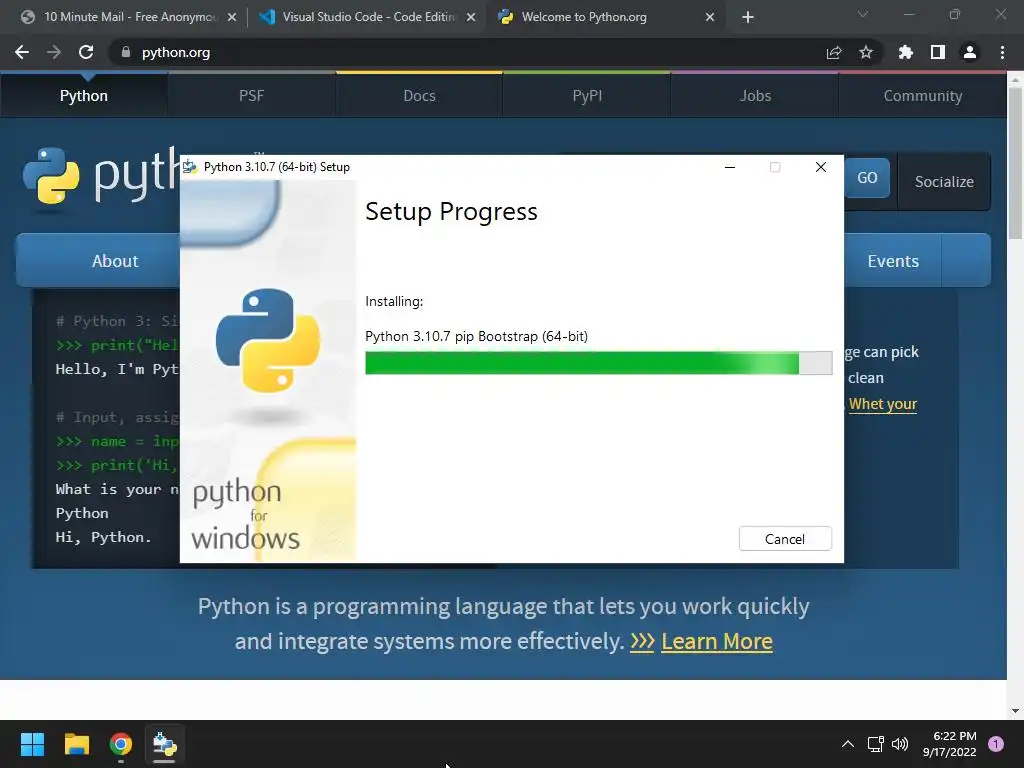Open the tab search chevron in Chrome
Image resolution: width=1024 pixels, height=768 pixels.
(863, 14)
